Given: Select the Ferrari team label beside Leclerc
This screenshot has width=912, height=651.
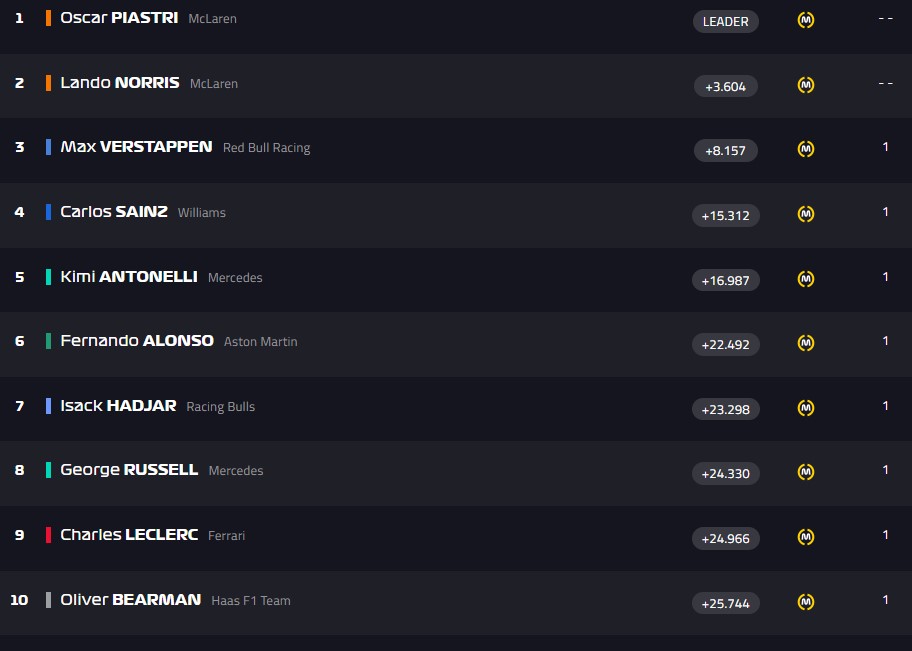Looking at the screenshot, I should coord(226,535).
